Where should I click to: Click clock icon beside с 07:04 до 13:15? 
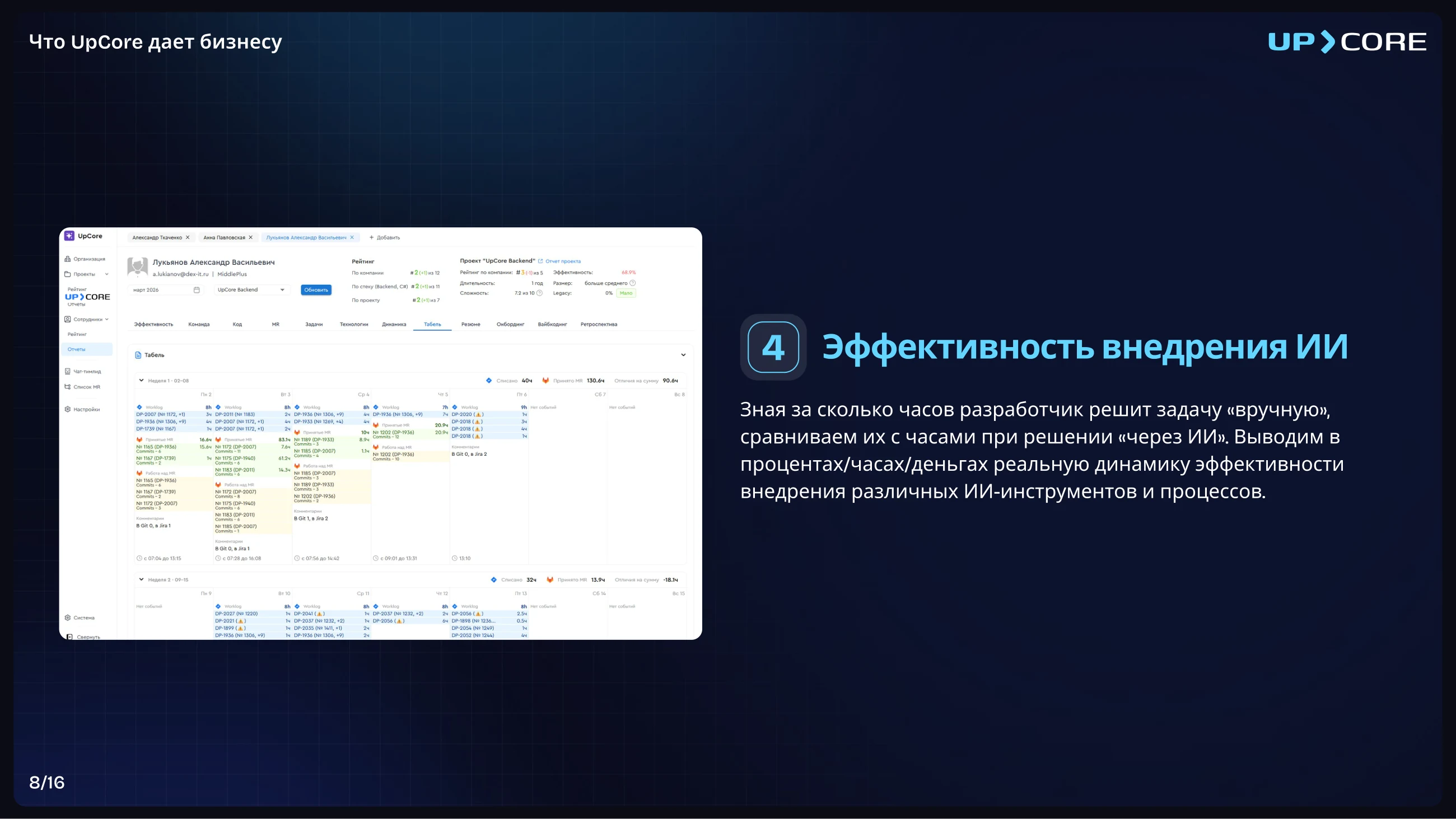click(x=139, y=559)
